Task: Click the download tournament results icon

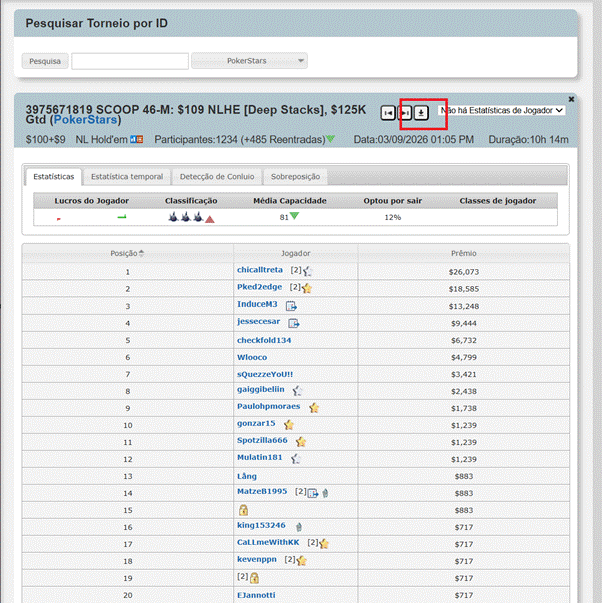Action: pyautogui.click(x=422, y=112)
